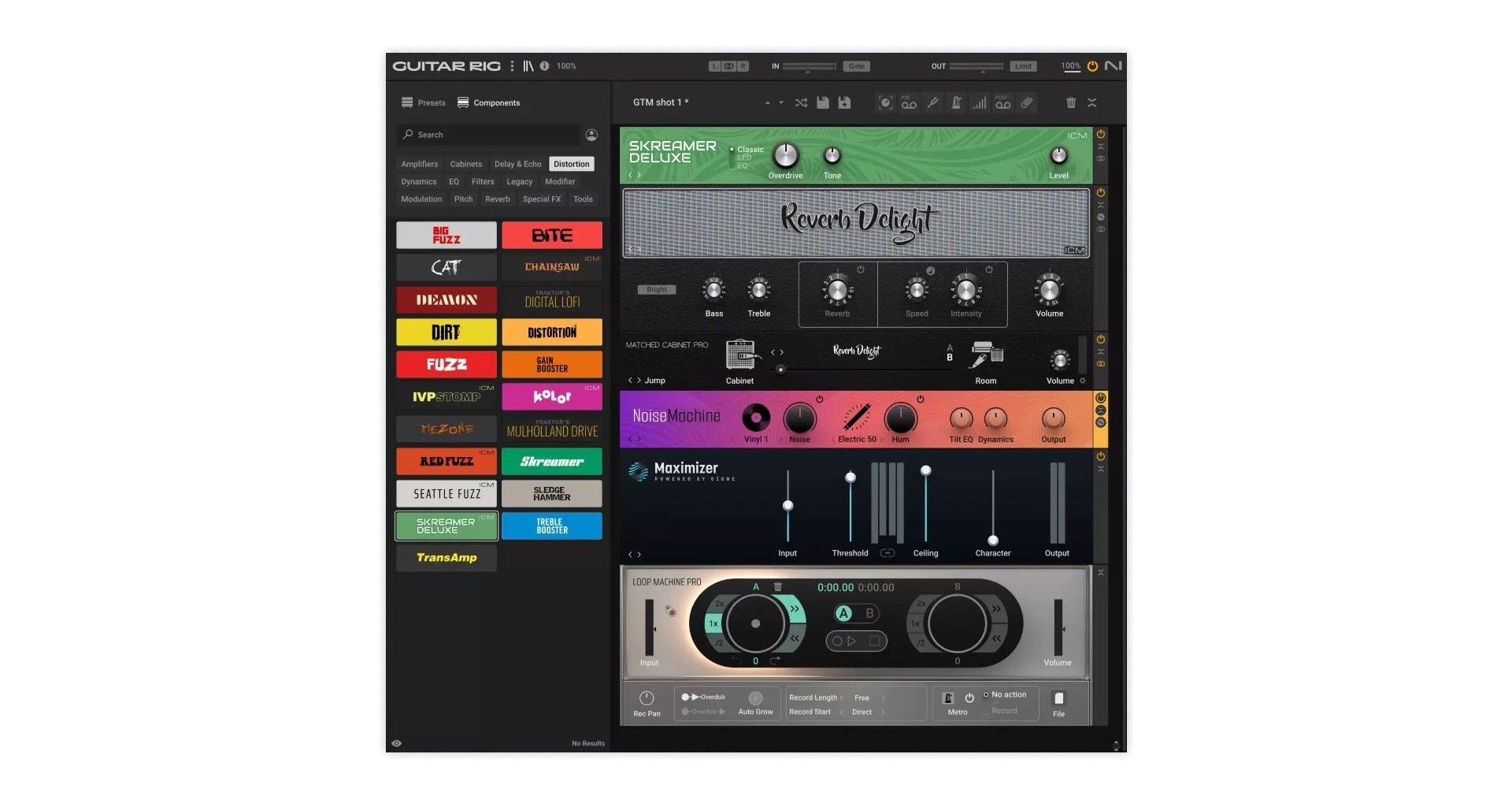Click the Room microphone icon

tap(986, 355)
